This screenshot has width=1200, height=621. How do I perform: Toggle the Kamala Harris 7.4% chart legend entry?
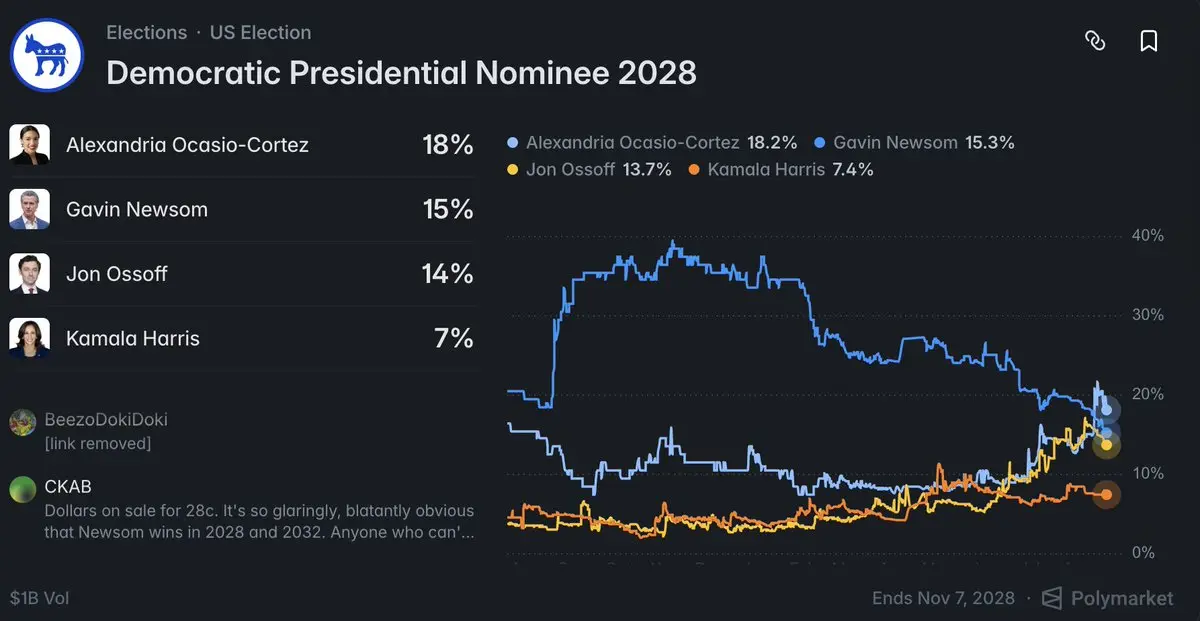781,169
